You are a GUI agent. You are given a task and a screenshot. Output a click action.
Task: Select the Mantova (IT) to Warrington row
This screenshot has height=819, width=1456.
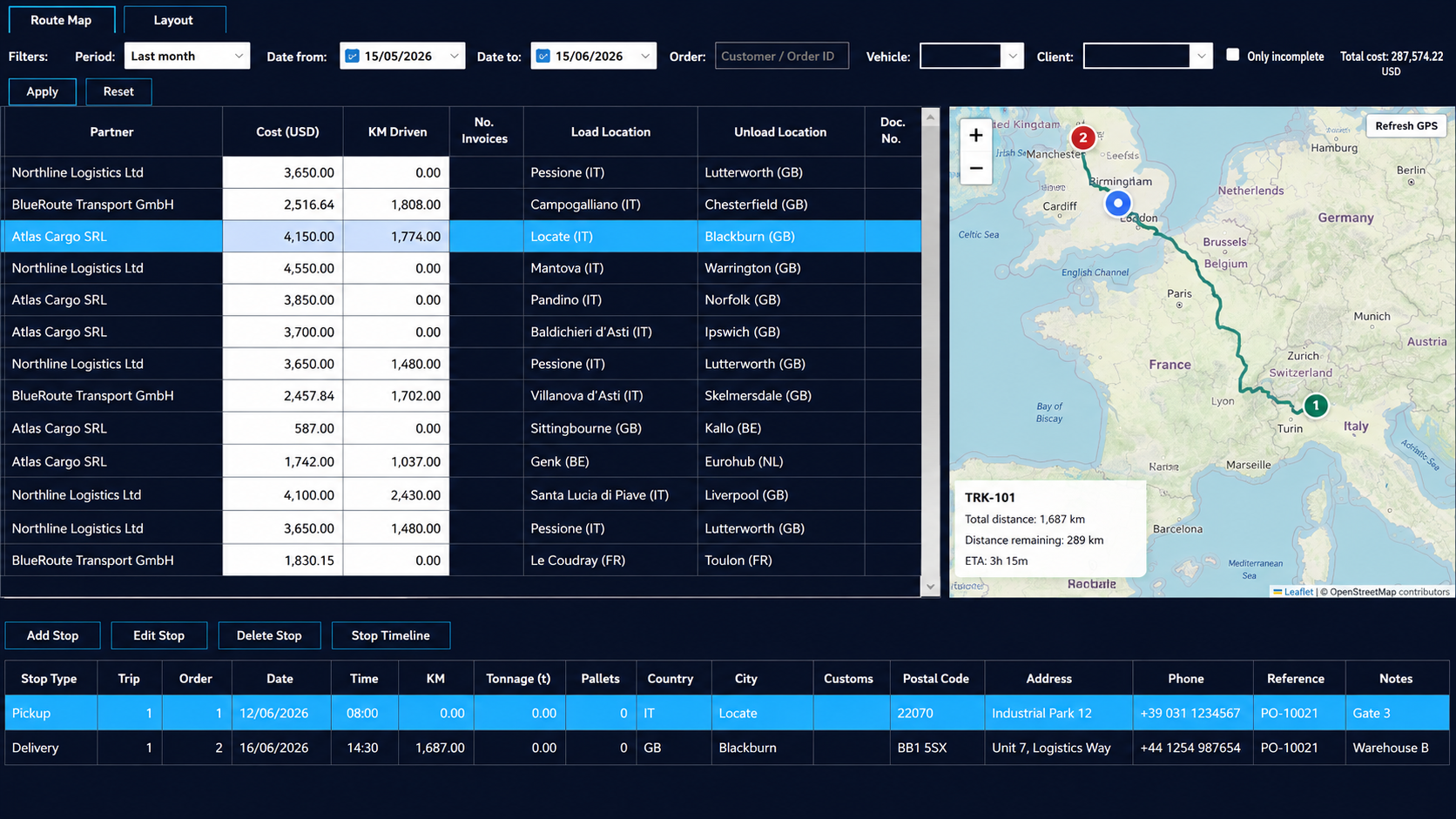462,268
